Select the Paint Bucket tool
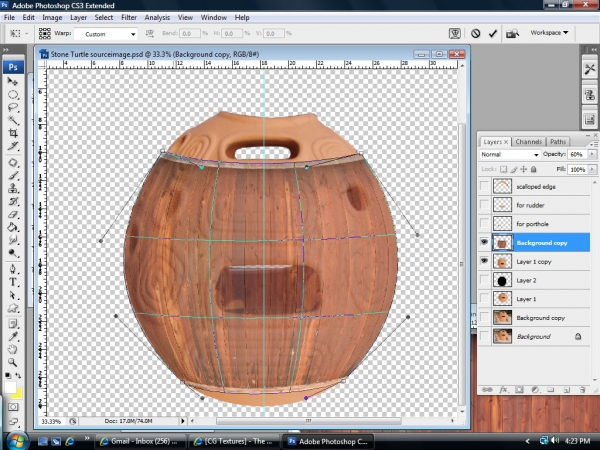 tap(13, 227)
